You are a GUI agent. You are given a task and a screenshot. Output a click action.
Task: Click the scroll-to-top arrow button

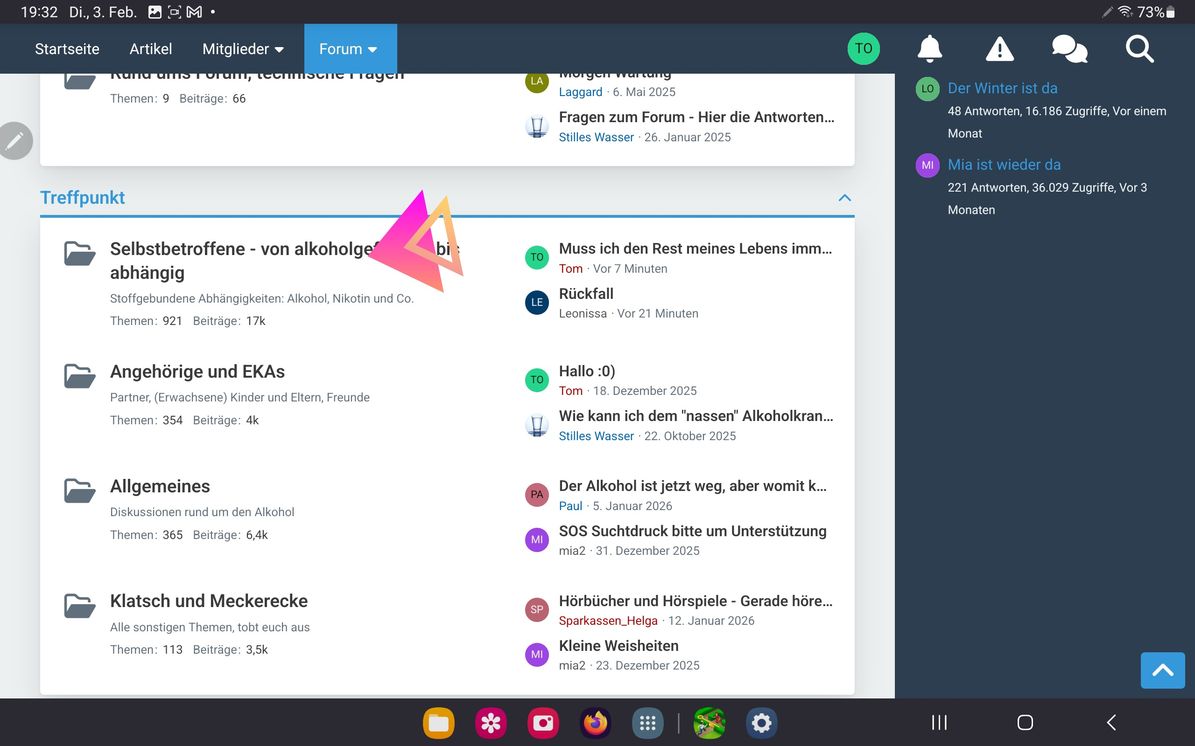click(x=1162, y=670)
